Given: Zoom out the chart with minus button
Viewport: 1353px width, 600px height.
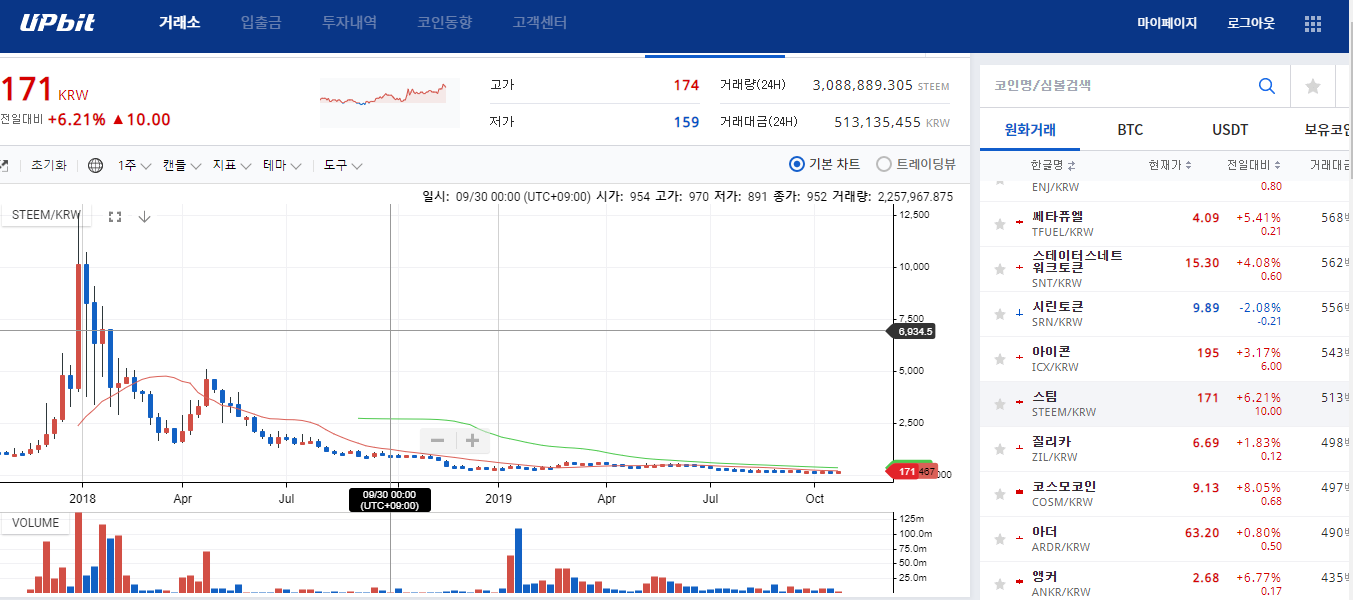Looking at the screenshot, I should tap(437, 440).
